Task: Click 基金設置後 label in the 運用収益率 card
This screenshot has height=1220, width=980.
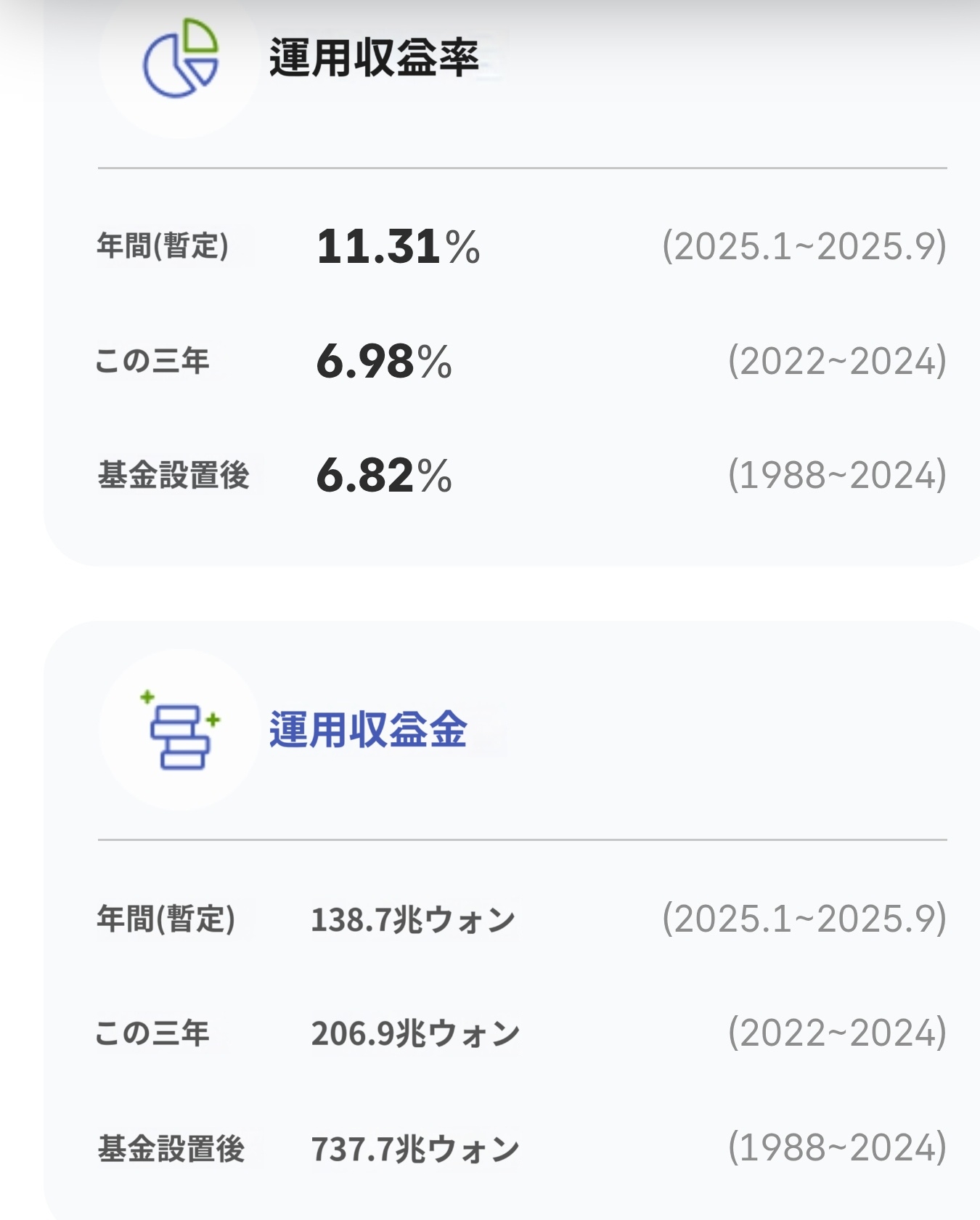Action: tap(173, 476)
